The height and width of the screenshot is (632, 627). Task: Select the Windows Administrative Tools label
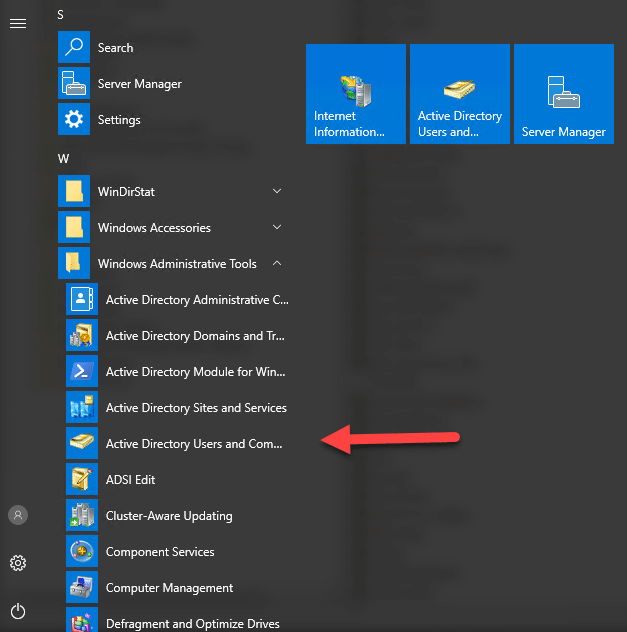pyautogui.click(x=177, y=264)
